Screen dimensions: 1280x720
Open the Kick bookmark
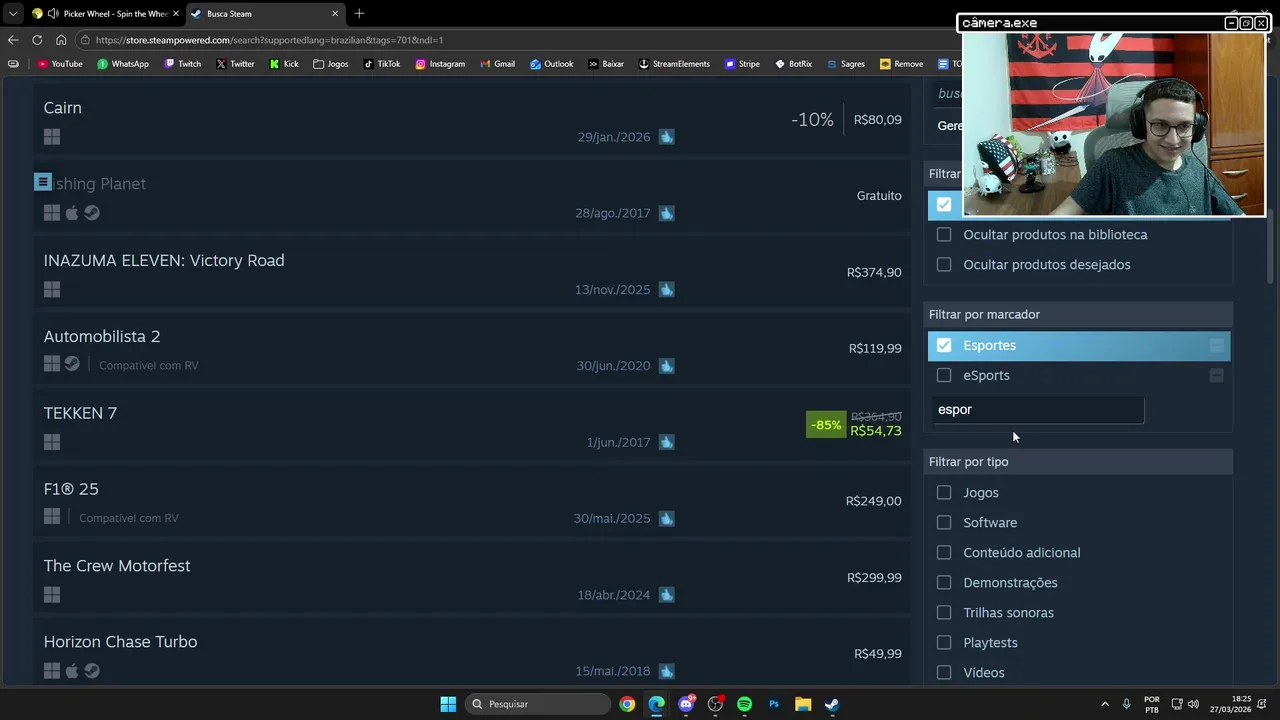pyautogui.click(x=284, y=64)
